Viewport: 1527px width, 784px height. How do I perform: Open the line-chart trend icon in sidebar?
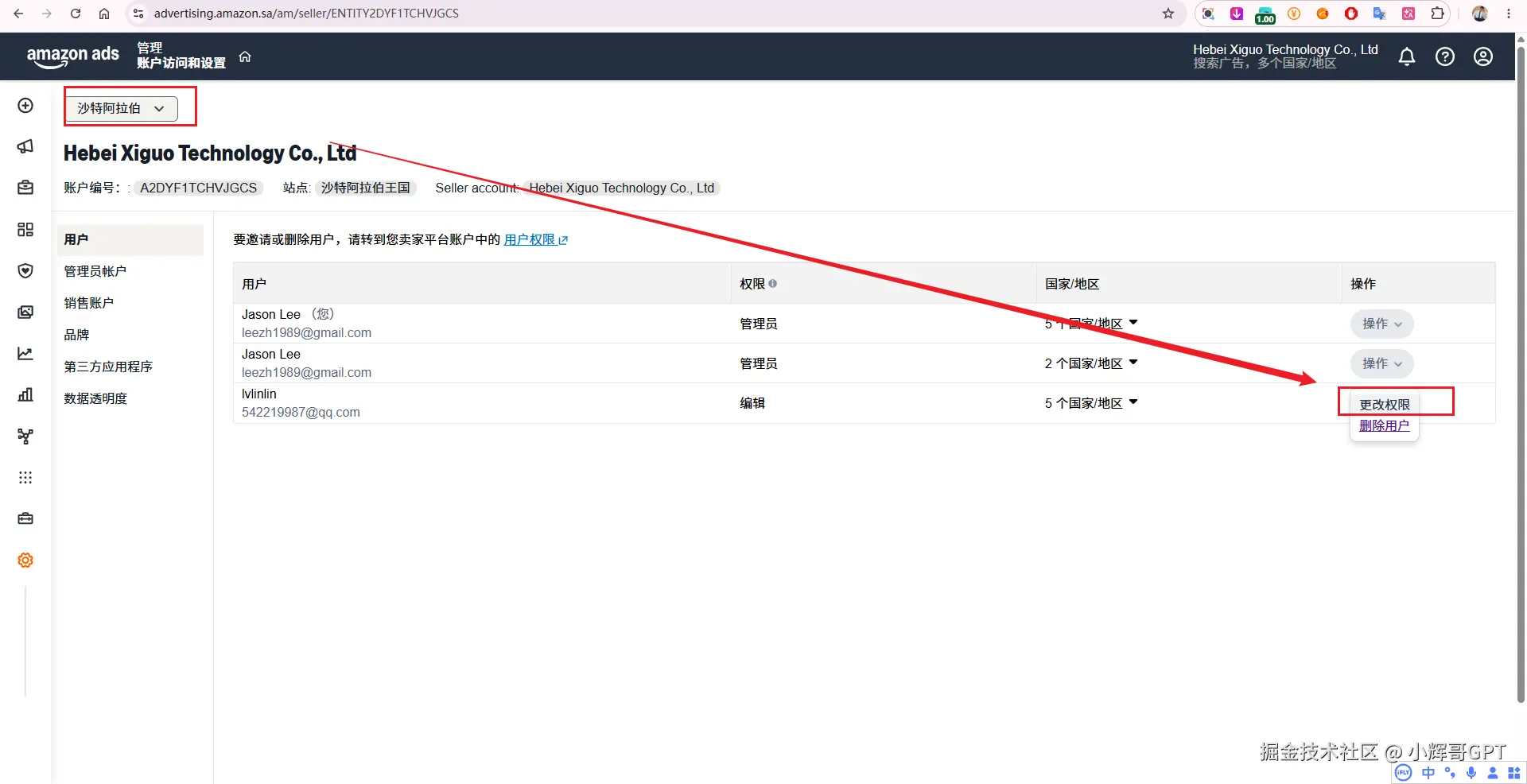click(25, 354)
